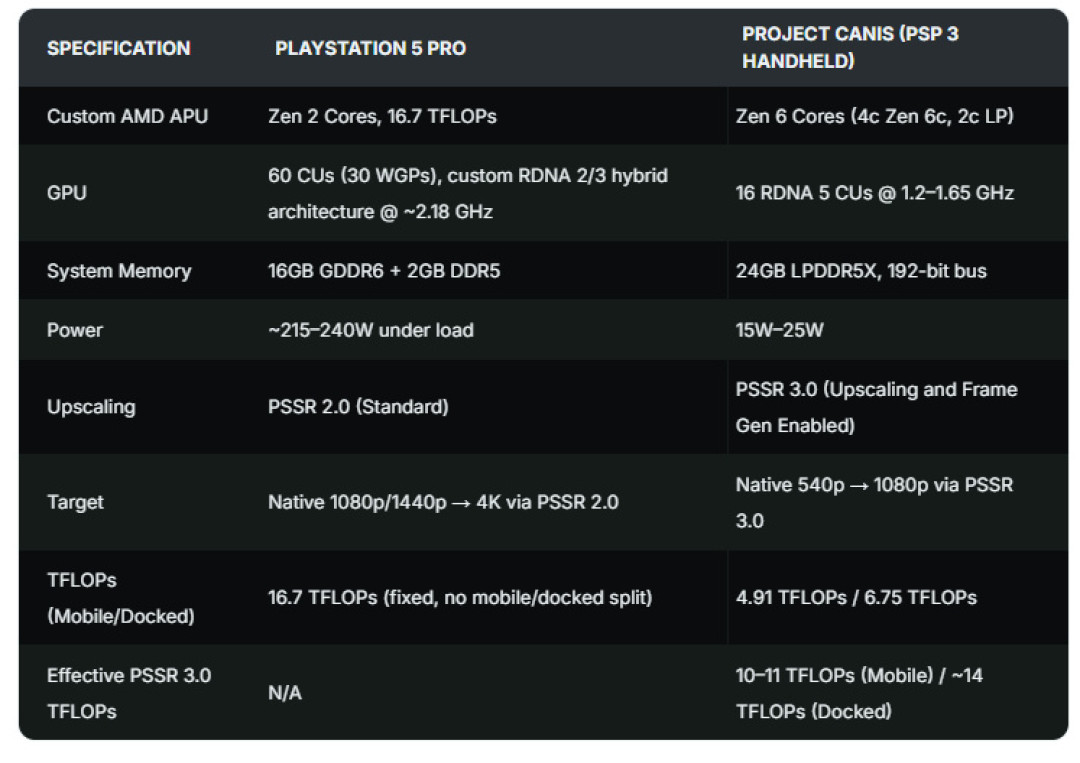Viewport: 1080px width, 763px height.
Task: Select the Power row label
Action: tap(74, 331)
